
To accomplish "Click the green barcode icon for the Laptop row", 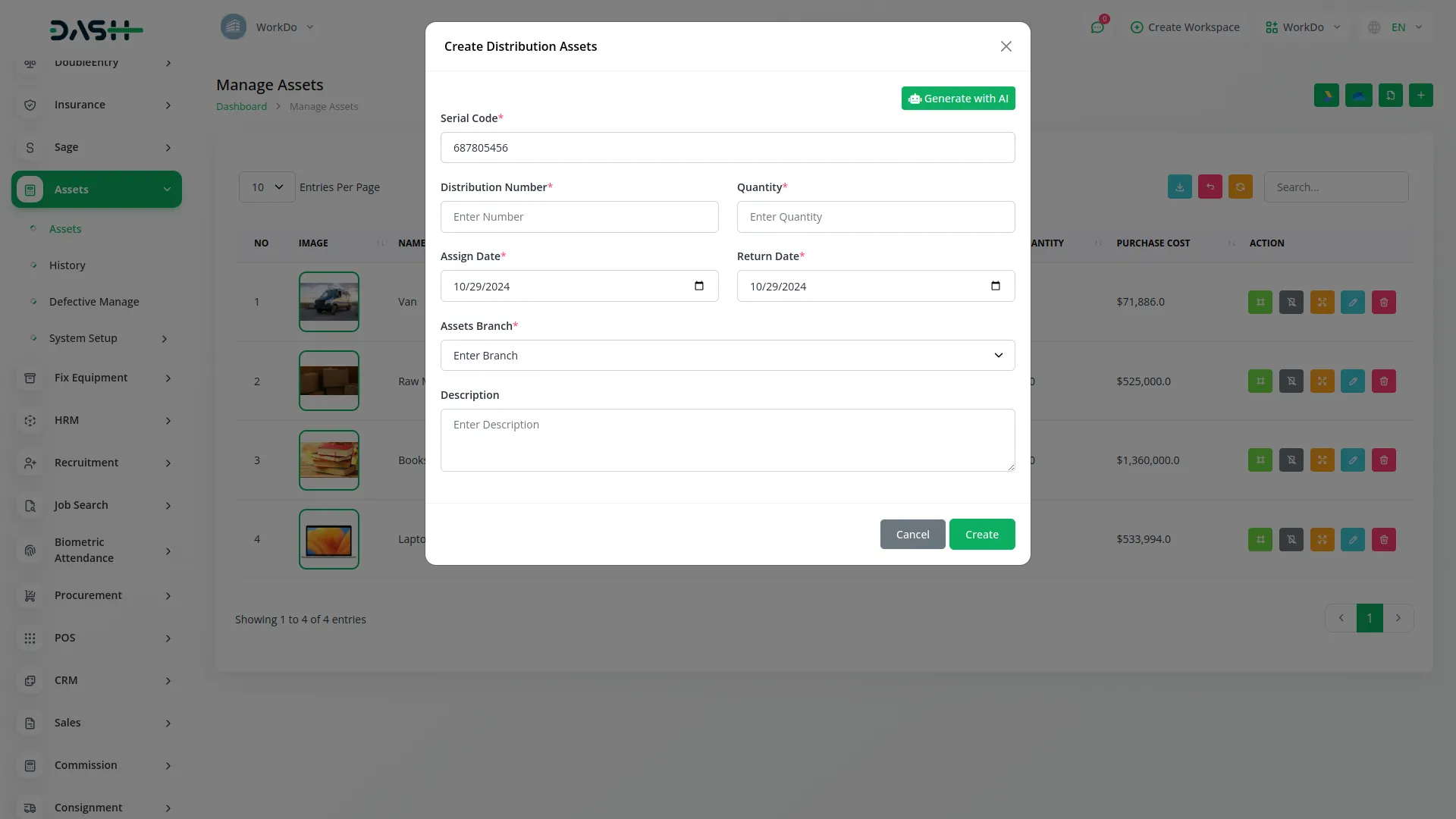I will pos(1260,539).
